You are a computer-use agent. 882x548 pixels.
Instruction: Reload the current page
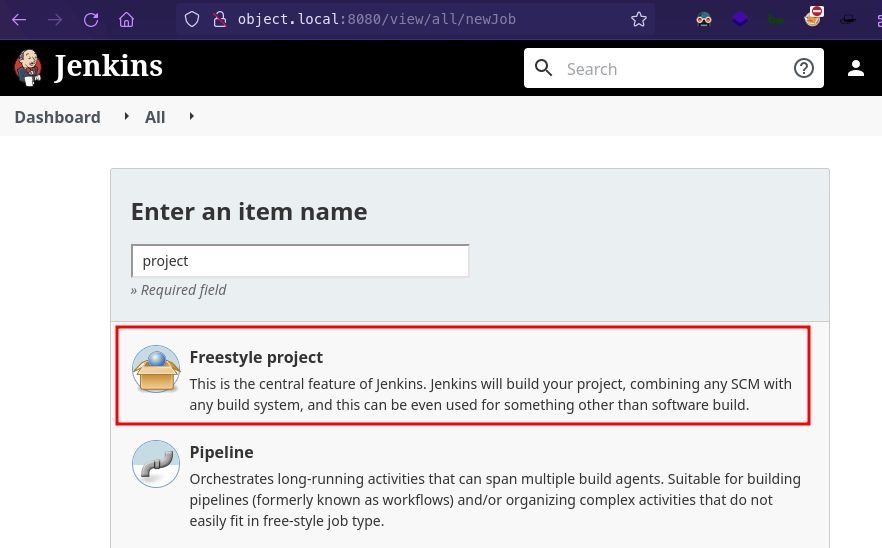(x=91, y=19)
